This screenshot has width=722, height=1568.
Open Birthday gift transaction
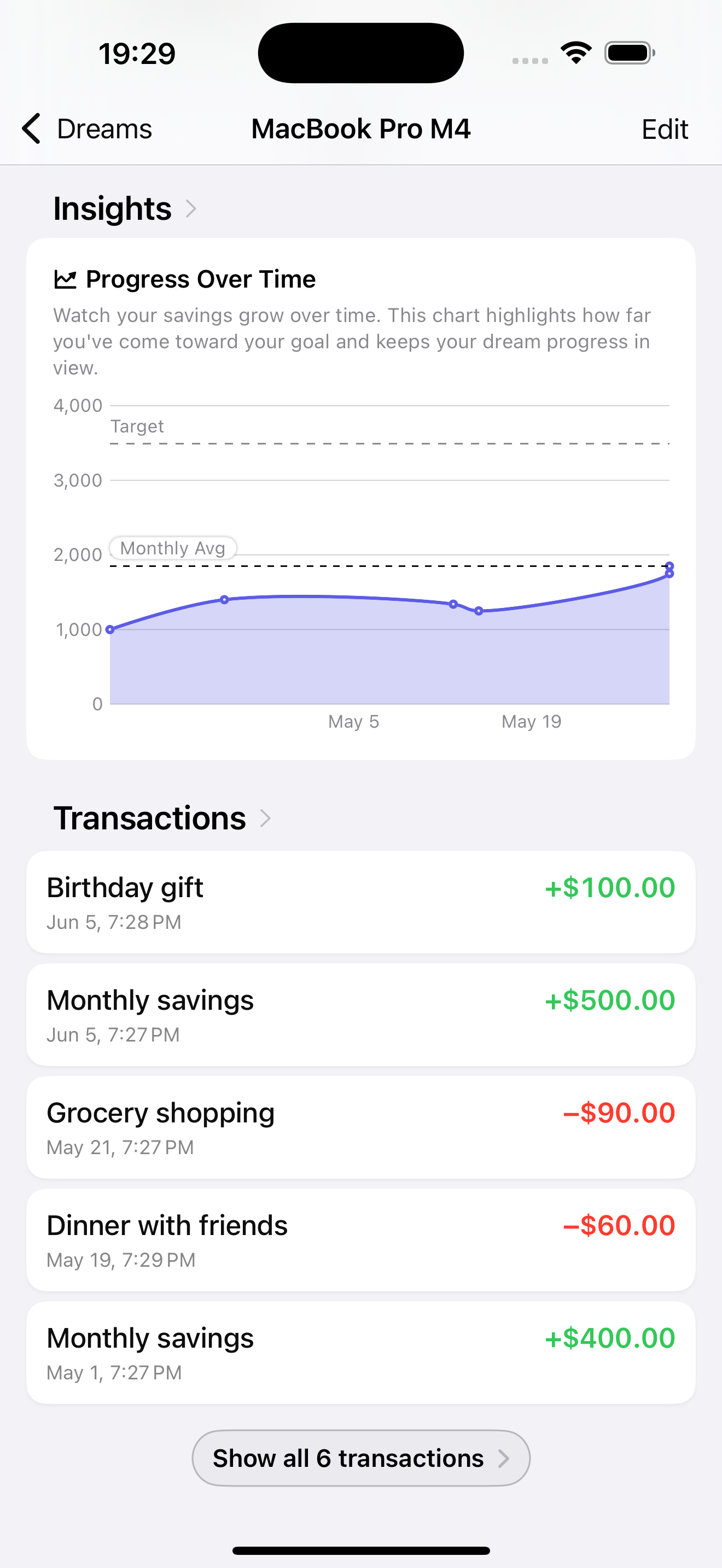(360, 902)
